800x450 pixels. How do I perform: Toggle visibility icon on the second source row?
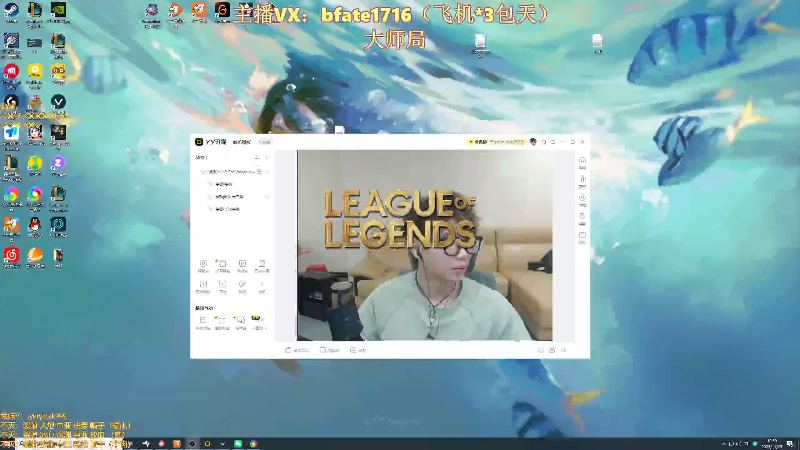[x=266, y=196]
